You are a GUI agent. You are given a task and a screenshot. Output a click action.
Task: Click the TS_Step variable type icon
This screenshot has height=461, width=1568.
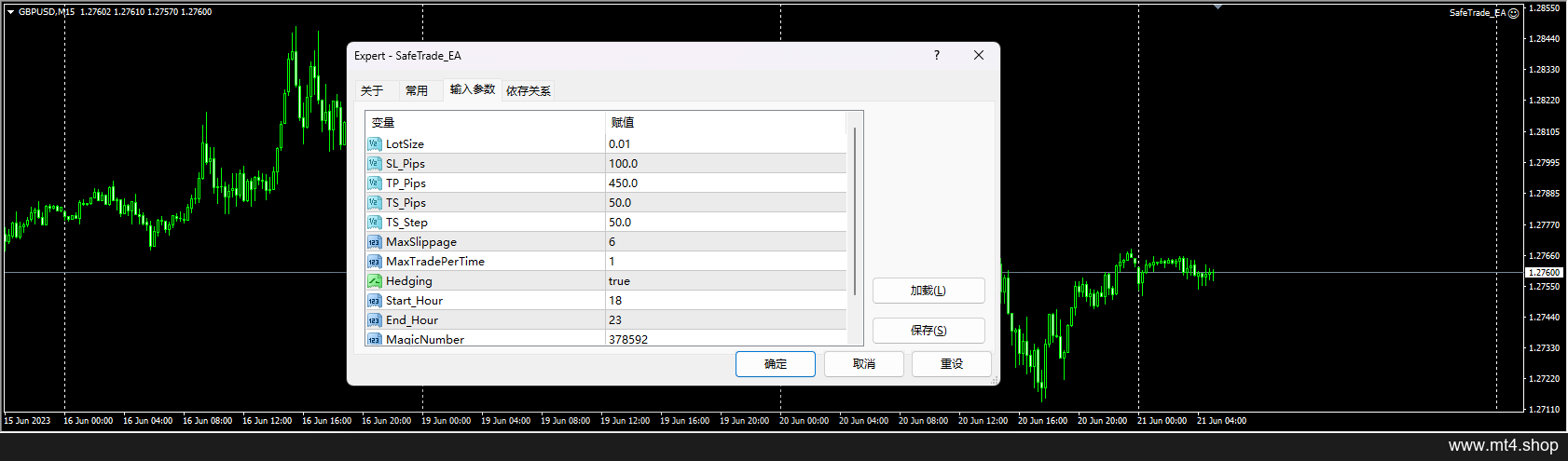tap(374, 222)
